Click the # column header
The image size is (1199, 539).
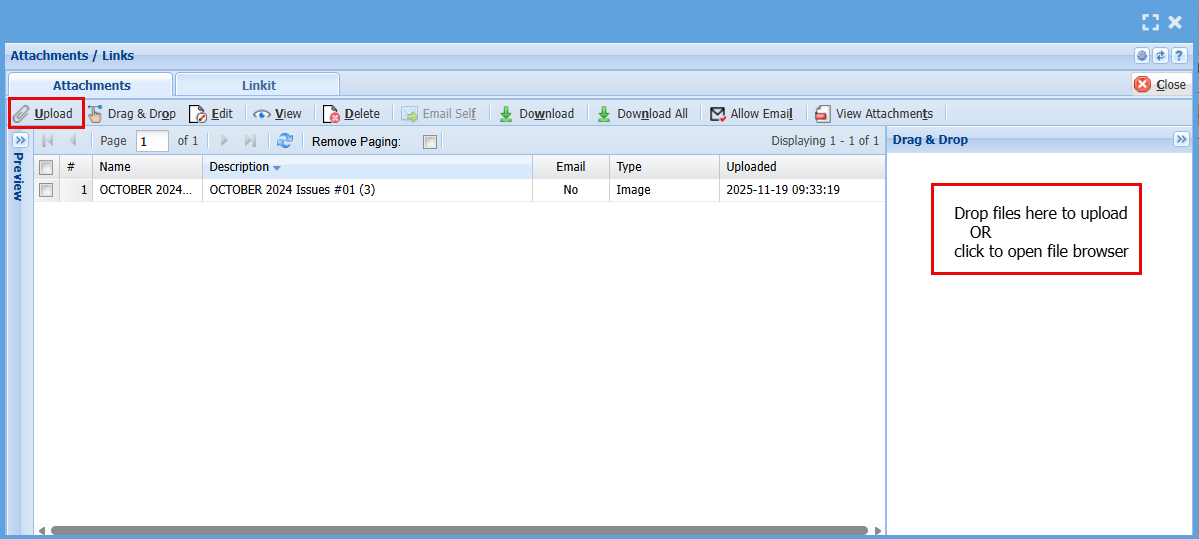(76, 167)
